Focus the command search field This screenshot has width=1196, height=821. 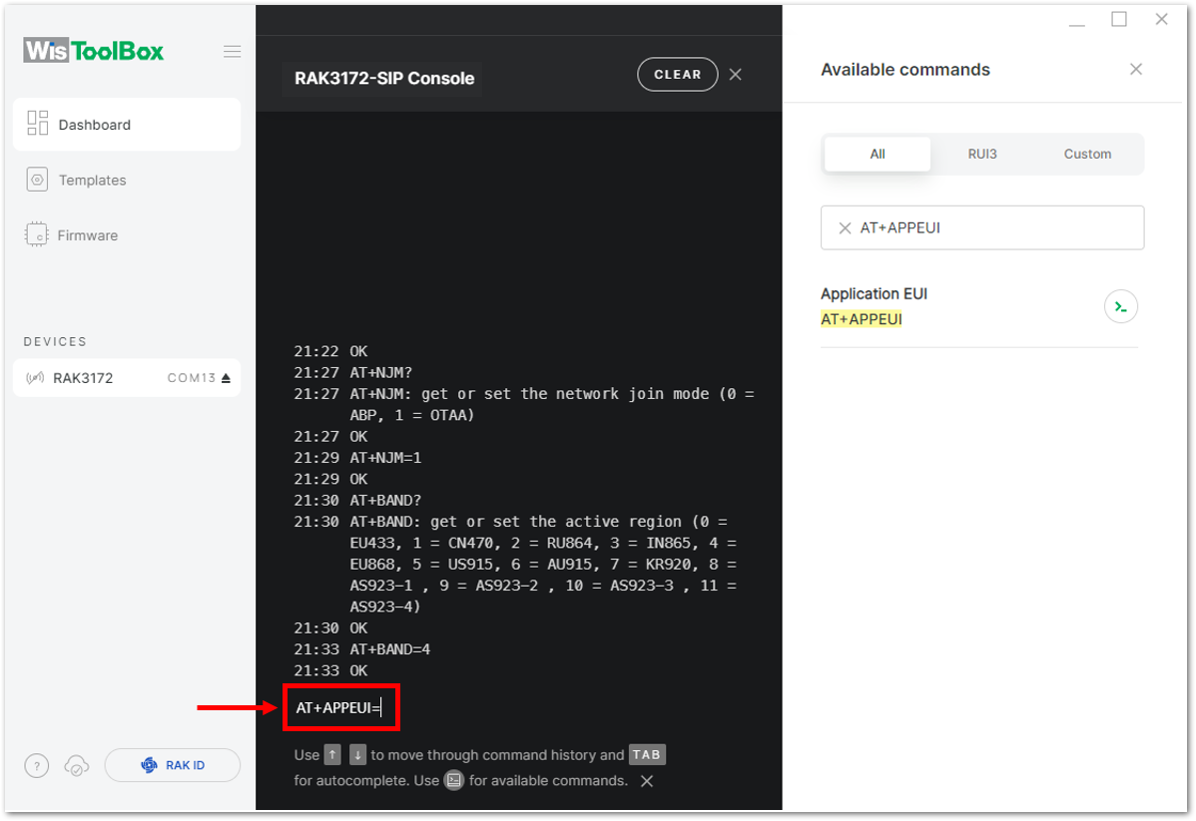pos(982,227)
